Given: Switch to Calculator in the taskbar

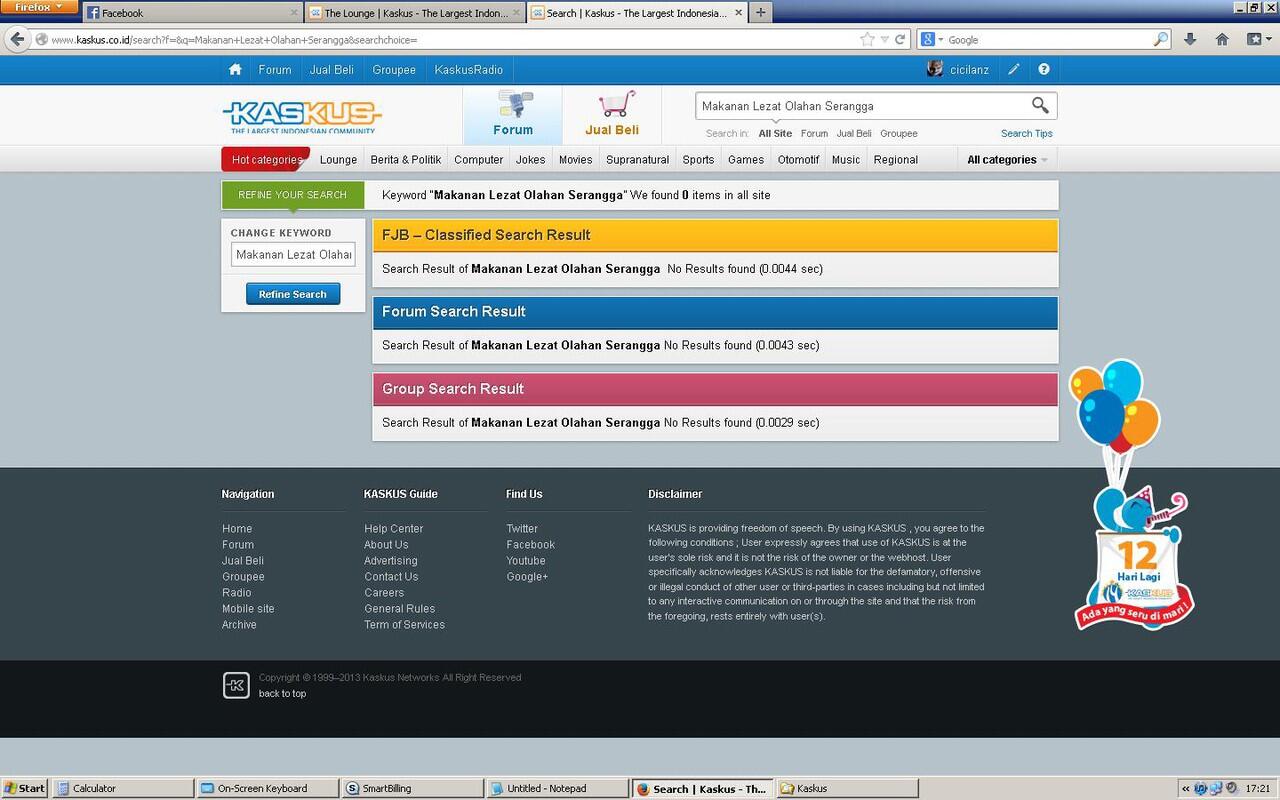Looking at the screenshot, I should (122, 788).
